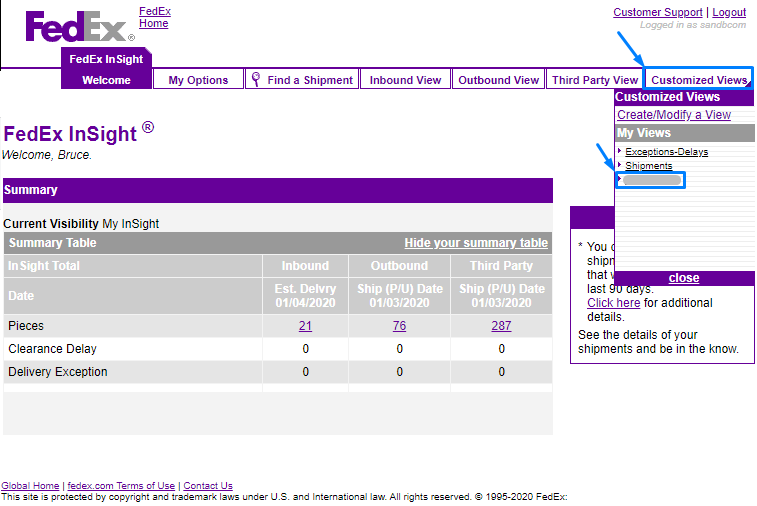
Task: Click the 'My Views' section heading
Action: tap(644, 133)
